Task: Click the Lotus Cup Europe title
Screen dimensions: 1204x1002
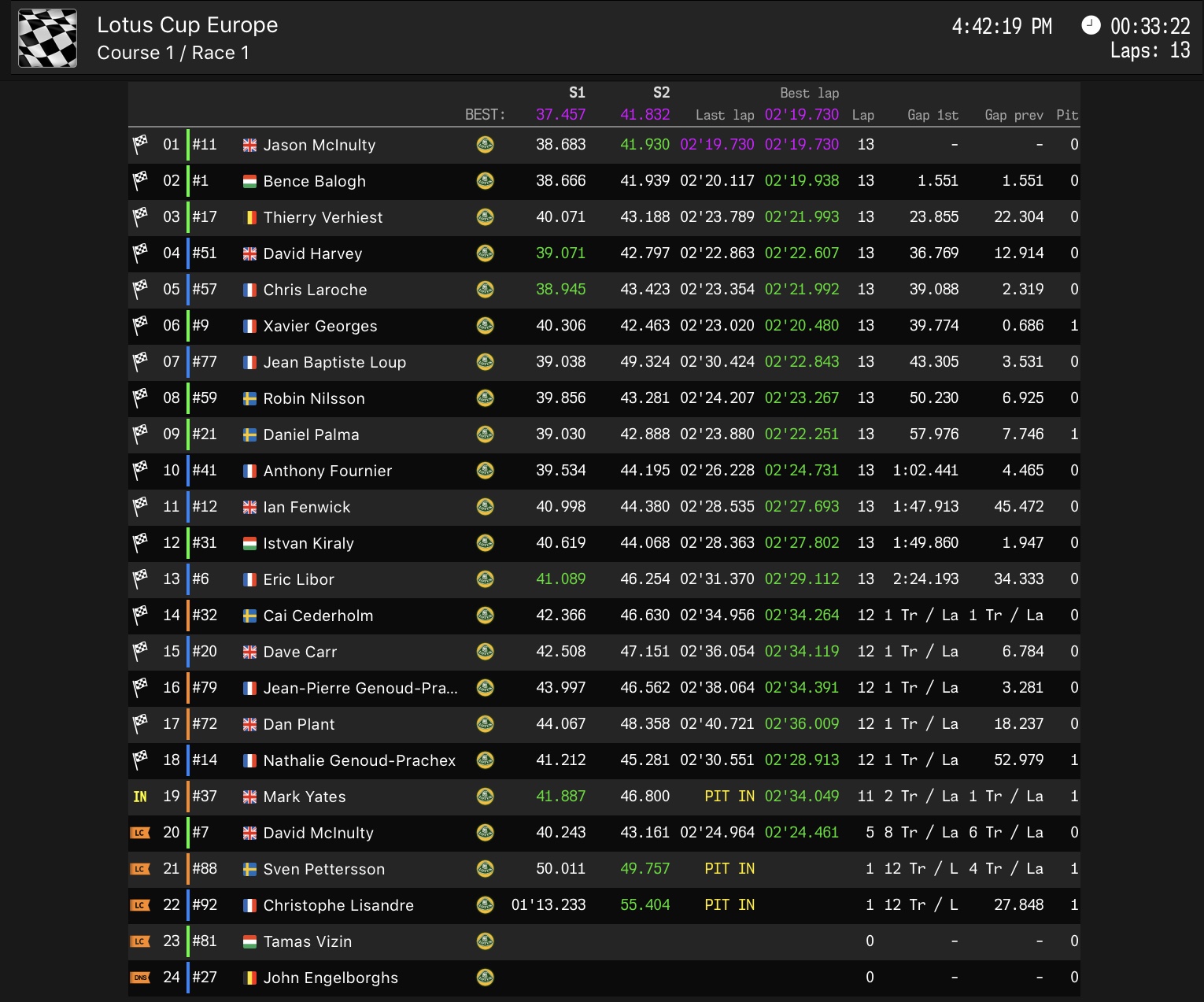Action: 187,25
